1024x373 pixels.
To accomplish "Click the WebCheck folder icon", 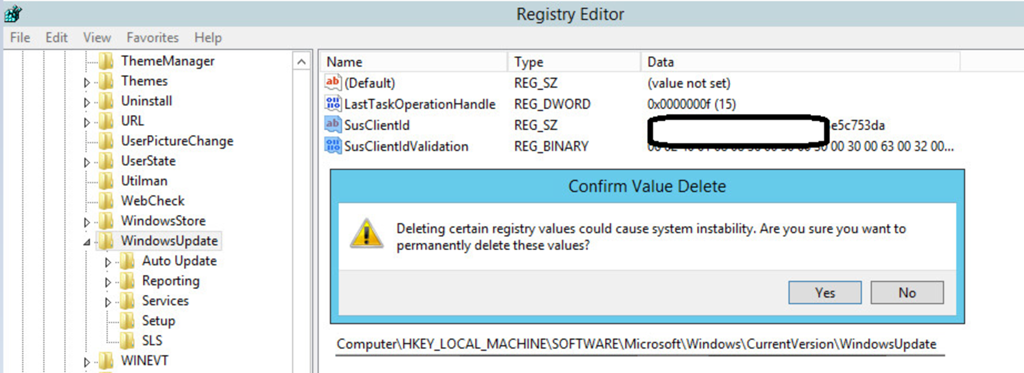I will click(107, 201).
